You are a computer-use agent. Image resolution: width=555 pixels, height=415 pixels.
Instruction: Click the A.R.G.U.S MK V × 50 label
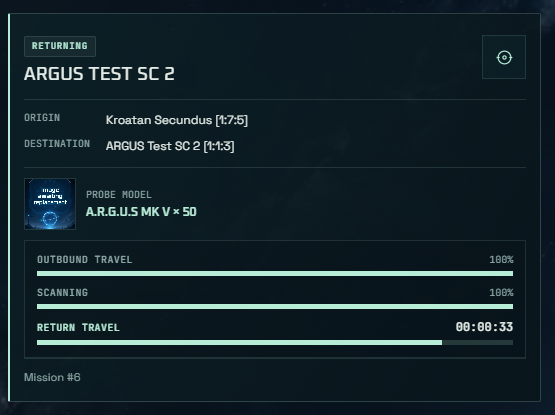click(x=141, y=212)
